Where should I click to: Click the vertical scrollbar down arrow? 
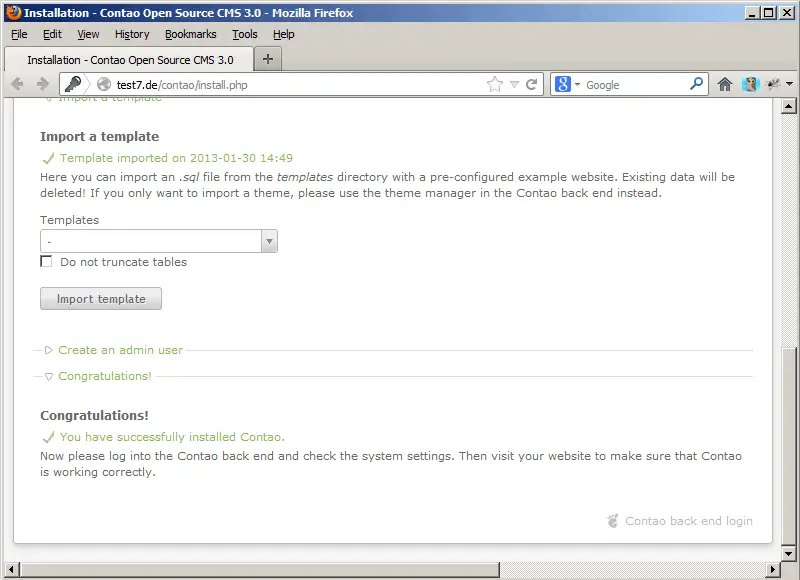pyautogui.click(x=788, y=553)
